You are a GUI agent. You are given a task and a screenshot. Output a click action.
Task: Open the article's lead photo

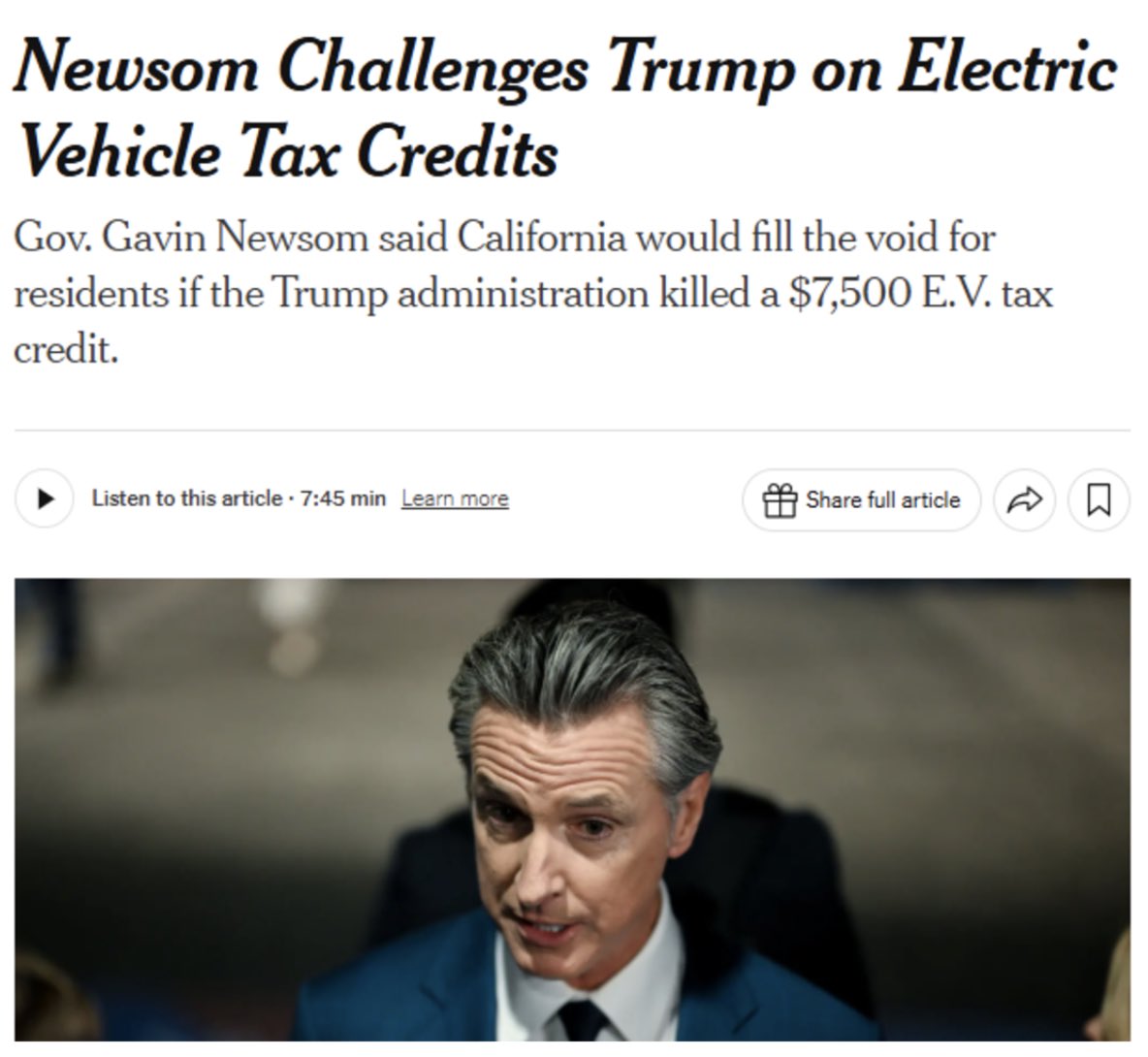click(572, 810)
